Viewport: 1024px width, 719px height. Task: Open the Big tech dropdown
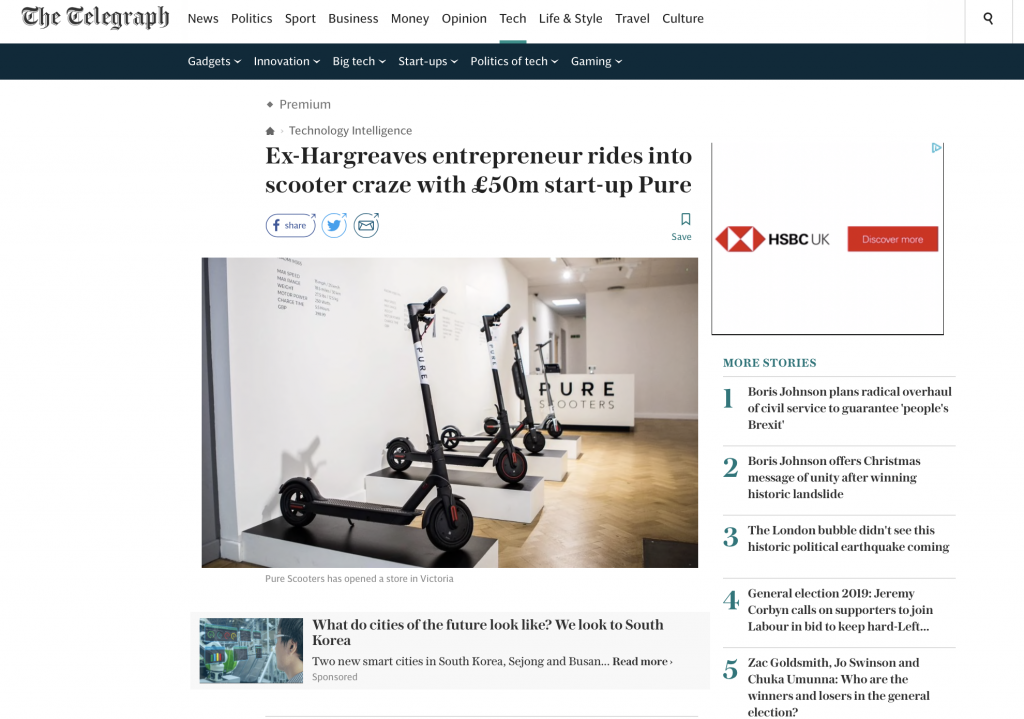(359, 61)
